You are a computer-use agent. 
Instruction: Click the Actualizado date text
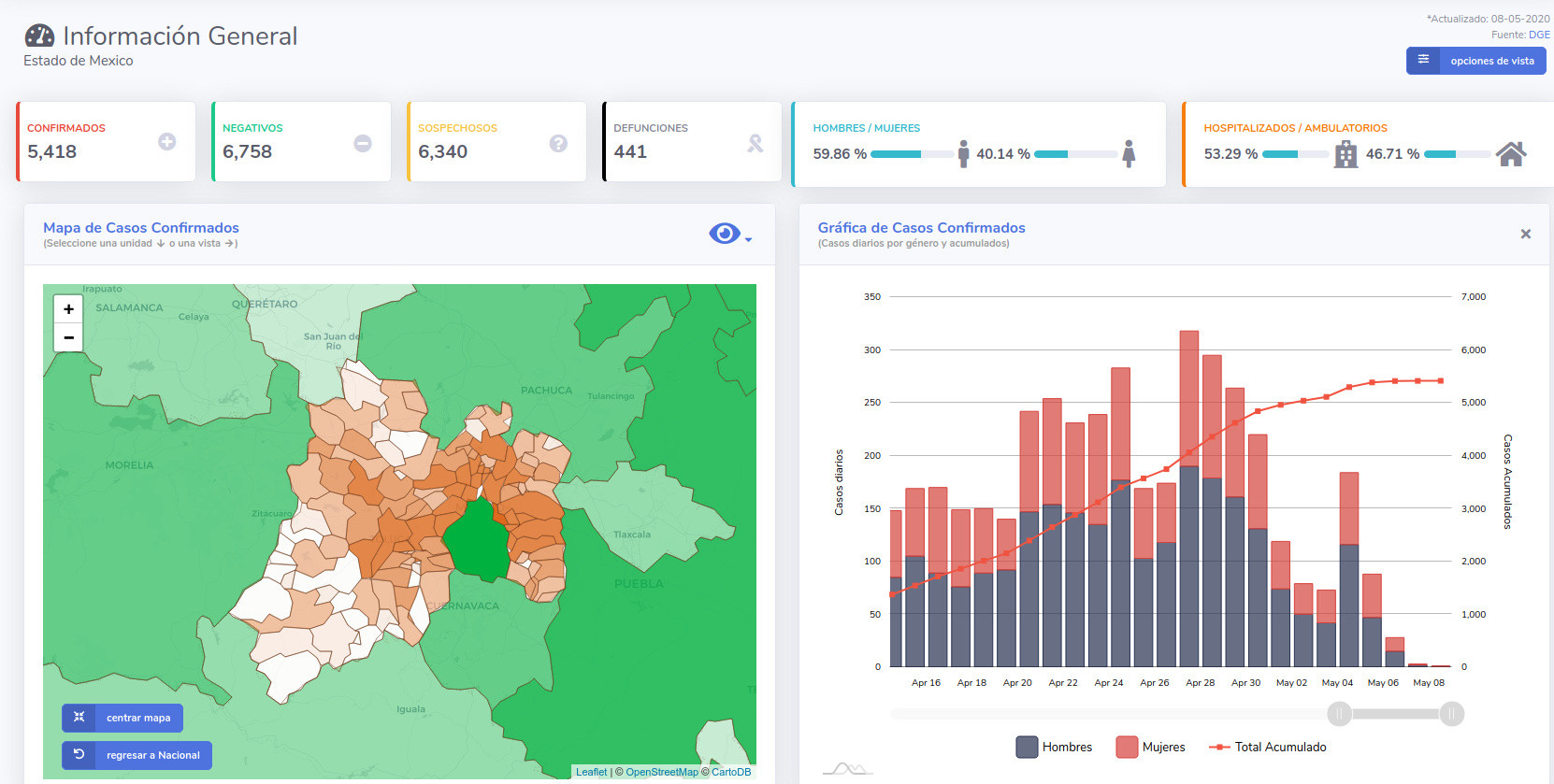click(x=1489, y=19)
